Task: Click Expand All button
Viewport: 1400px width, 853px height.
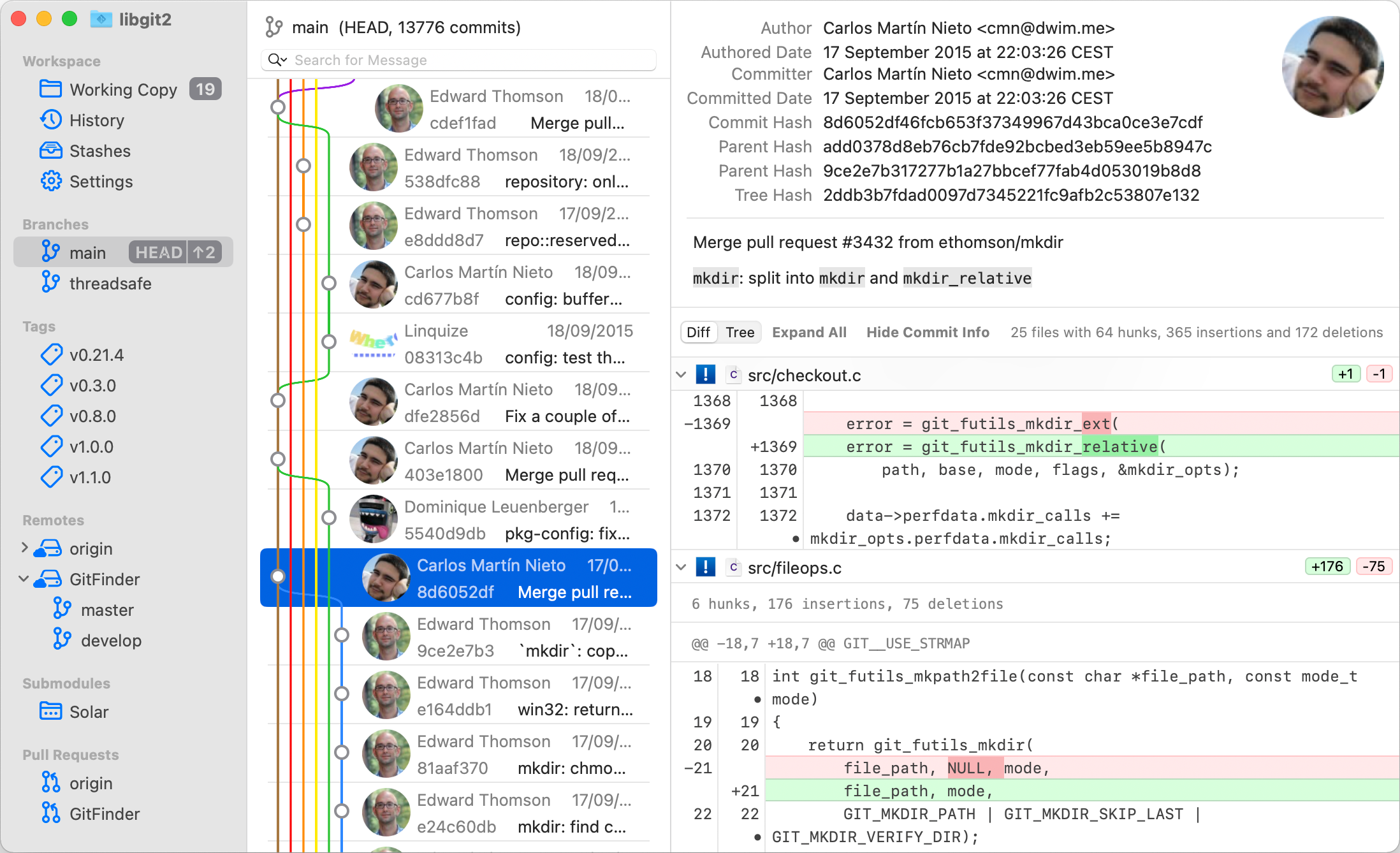Action: tap(809, 332)
